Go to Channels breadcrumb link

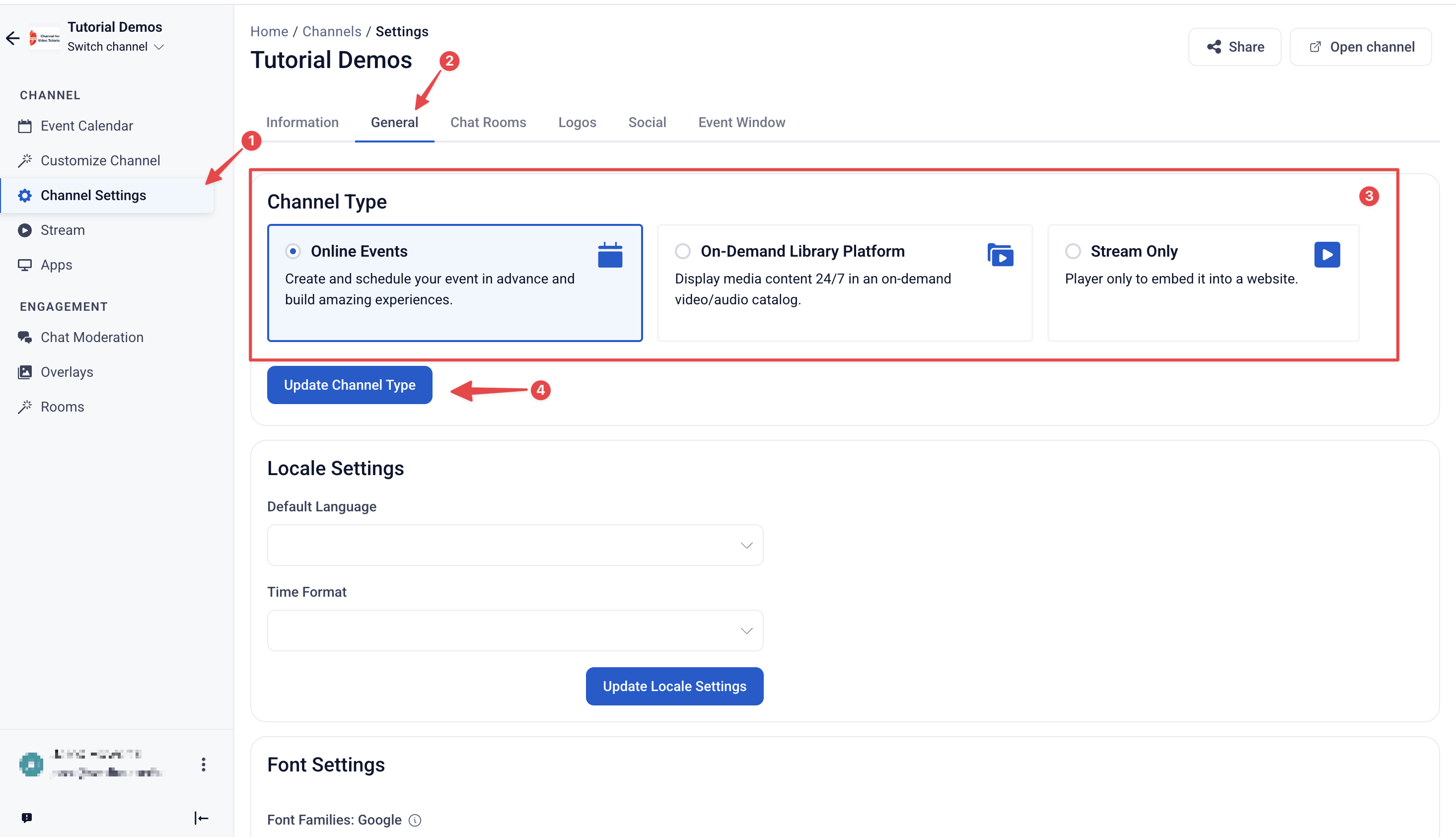point(332,32)
